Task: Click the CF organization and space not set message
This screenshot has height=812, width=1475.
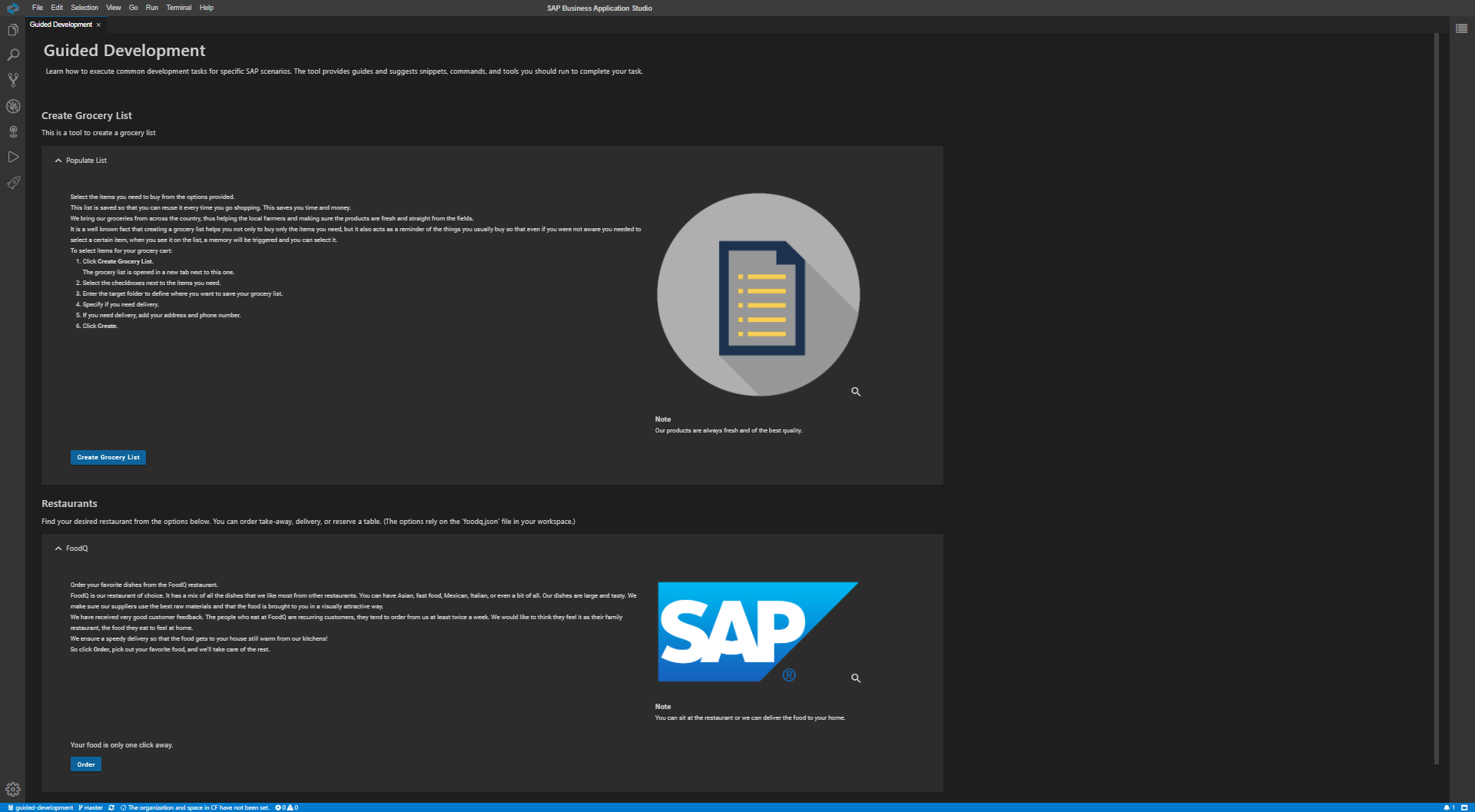Action: point(194,807)
